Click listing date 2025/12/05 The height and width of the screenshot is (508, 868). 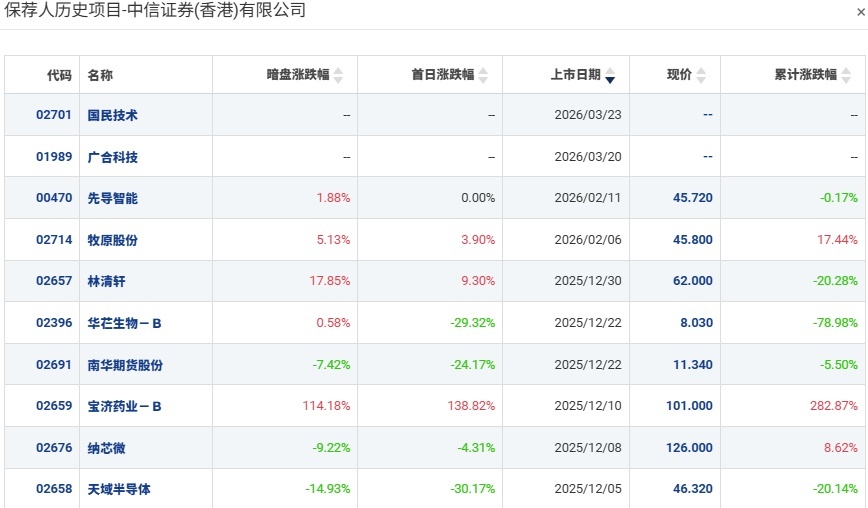pyautogui.click(x=588, y=489)
